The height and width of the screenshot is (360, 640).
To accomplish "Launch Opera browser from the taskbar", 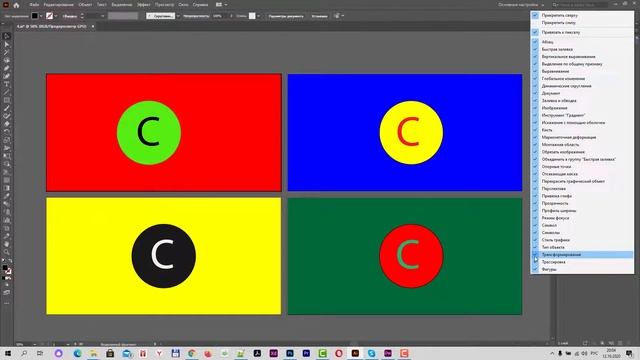I will (339, 353).
